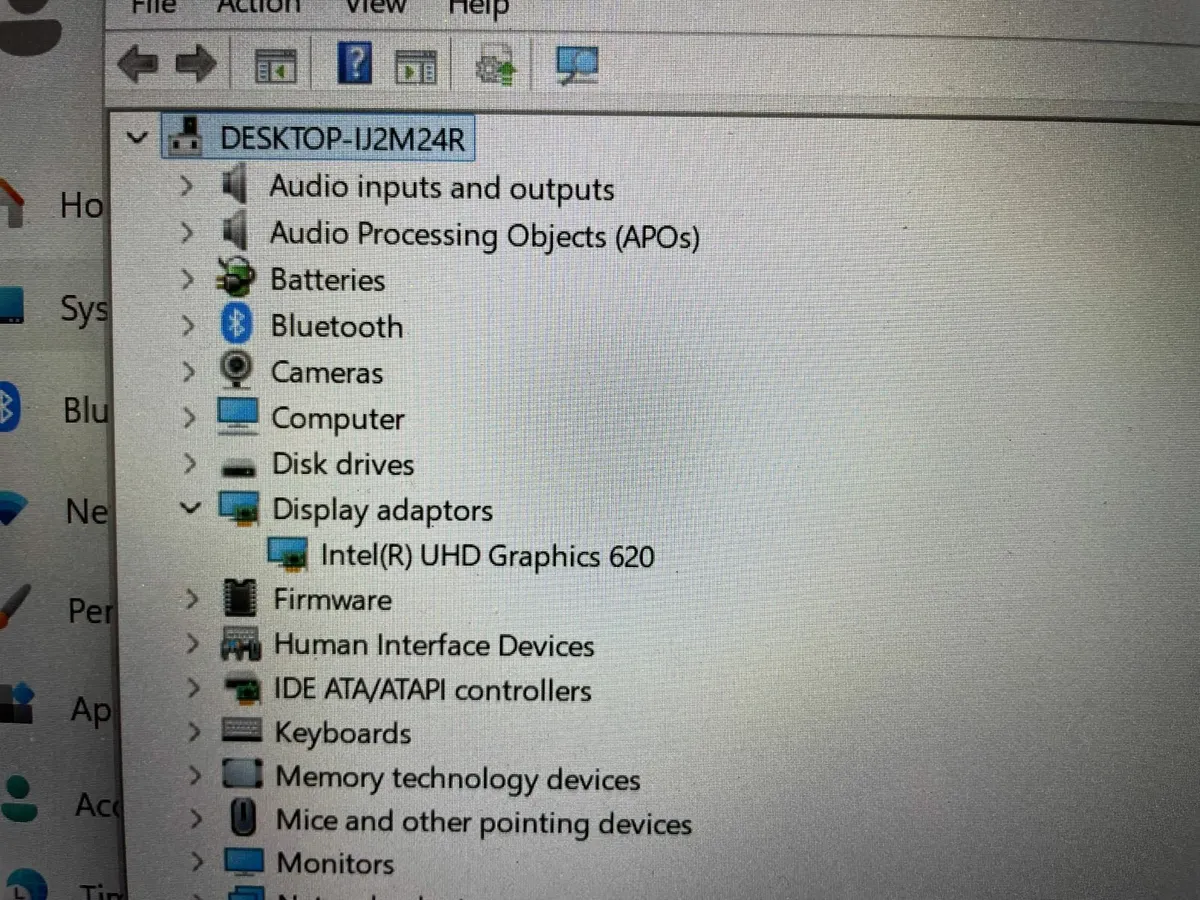Select the Cameras device category
Screen dimensions: 1200x900
(x=326, y=371)
